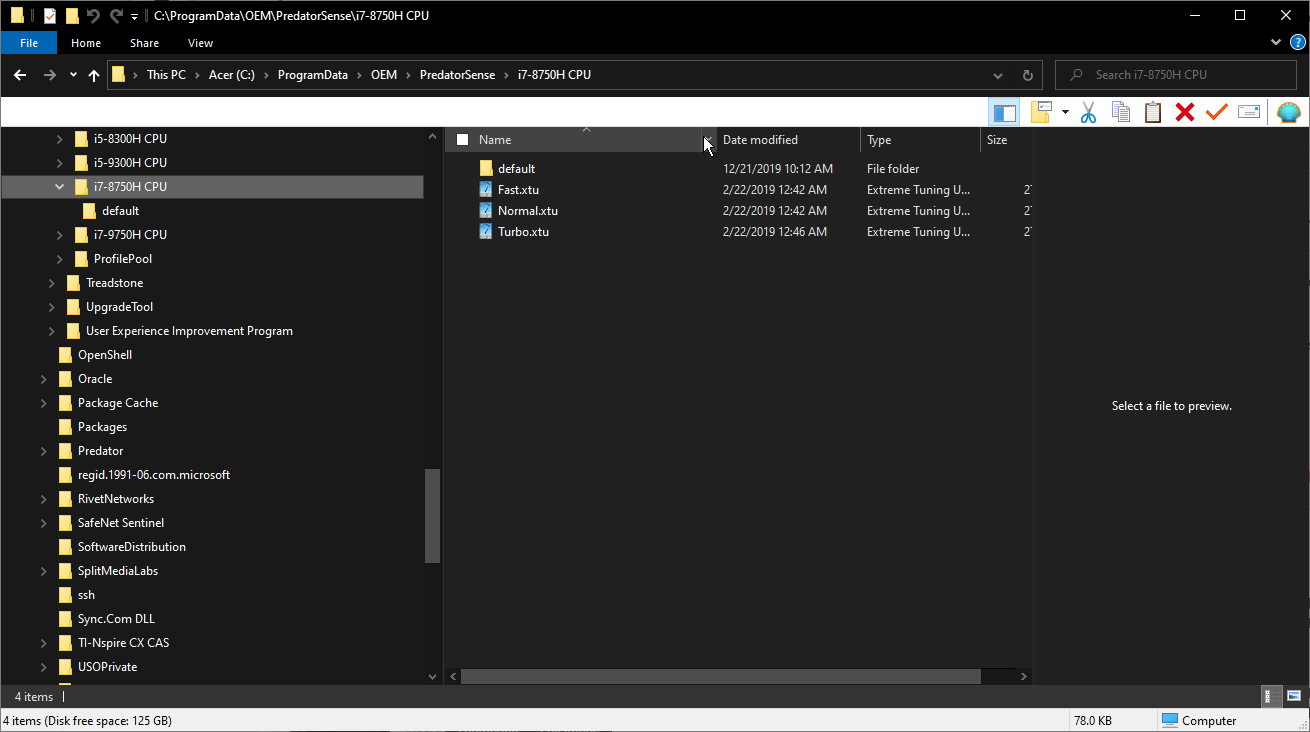Screen dimensions: 1310x732
Task: Switch to the View ribbon tab
Action: point(200,43)
